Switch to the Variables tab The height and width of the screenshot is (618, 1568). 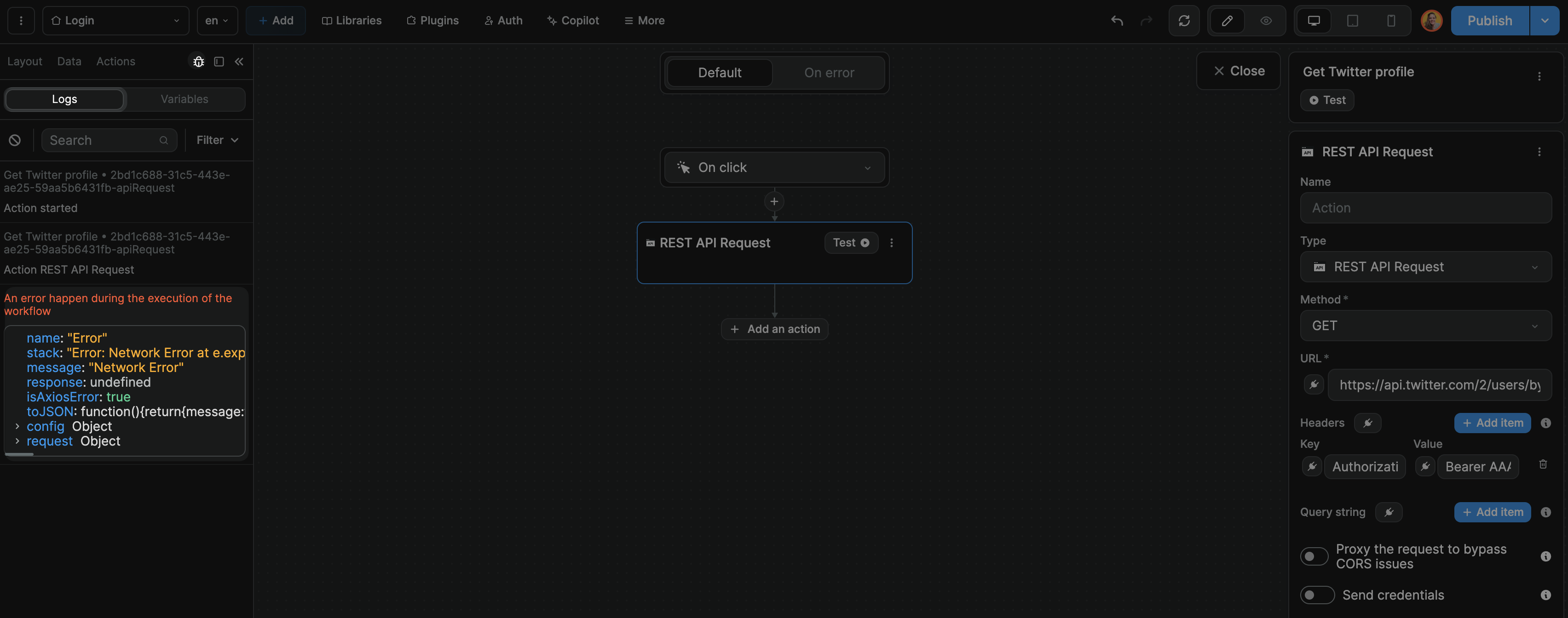pos(184,98)
